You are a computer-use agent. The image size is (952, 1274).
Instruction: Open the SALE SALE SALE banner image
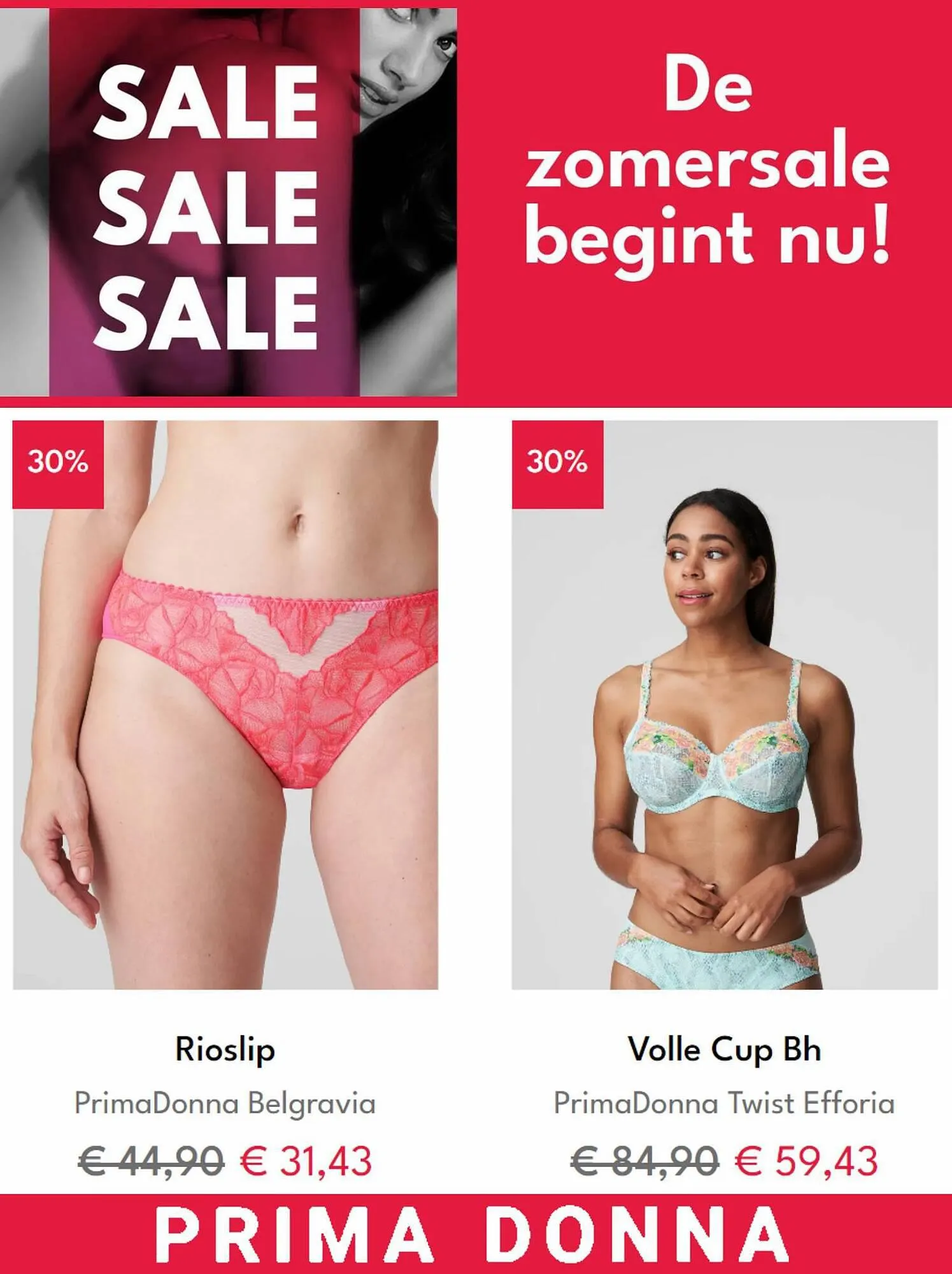[x=229, y=202]
